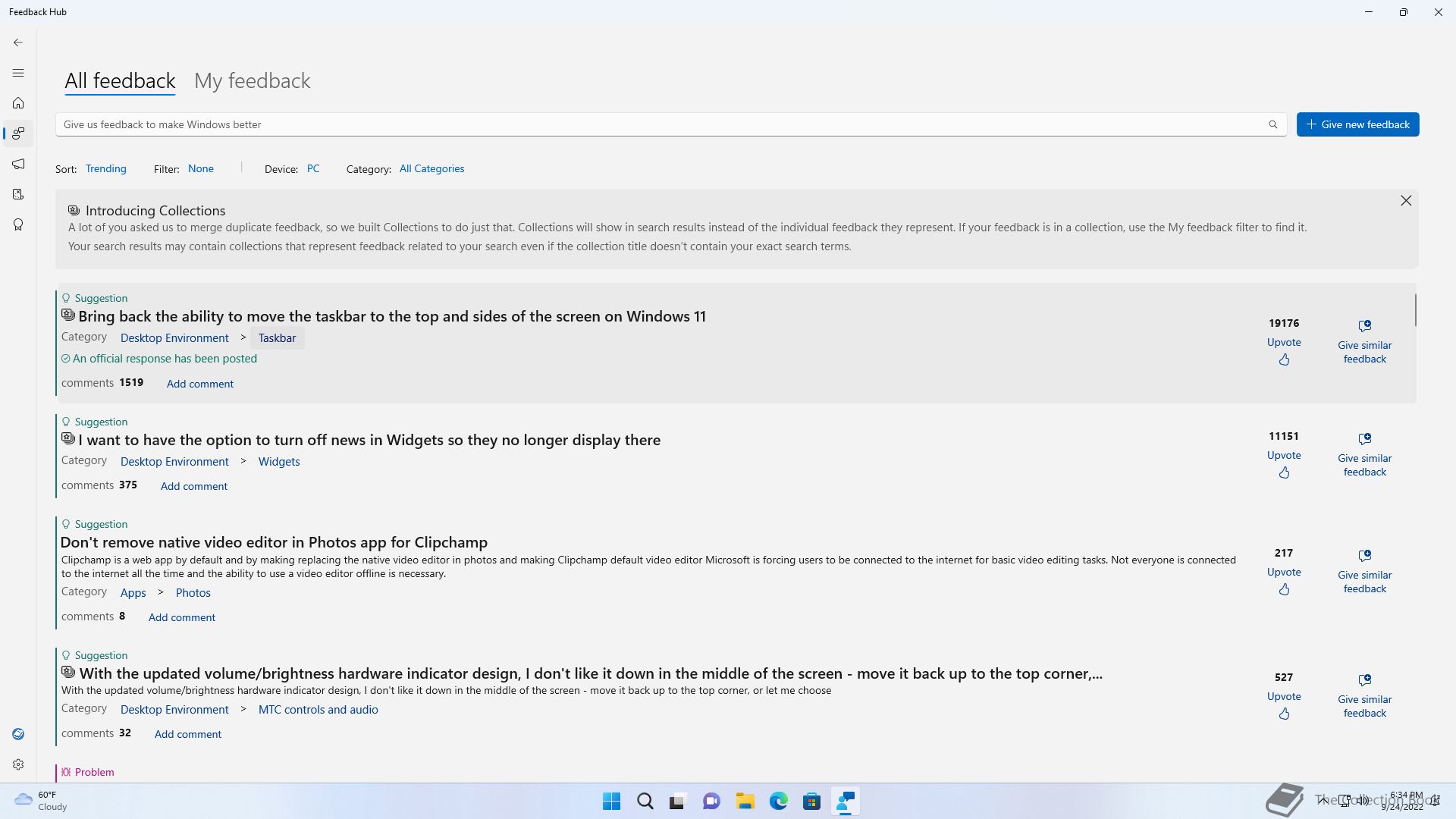Click the 11151 upvote count
1456x819 pixels.
coord(1284,436)
